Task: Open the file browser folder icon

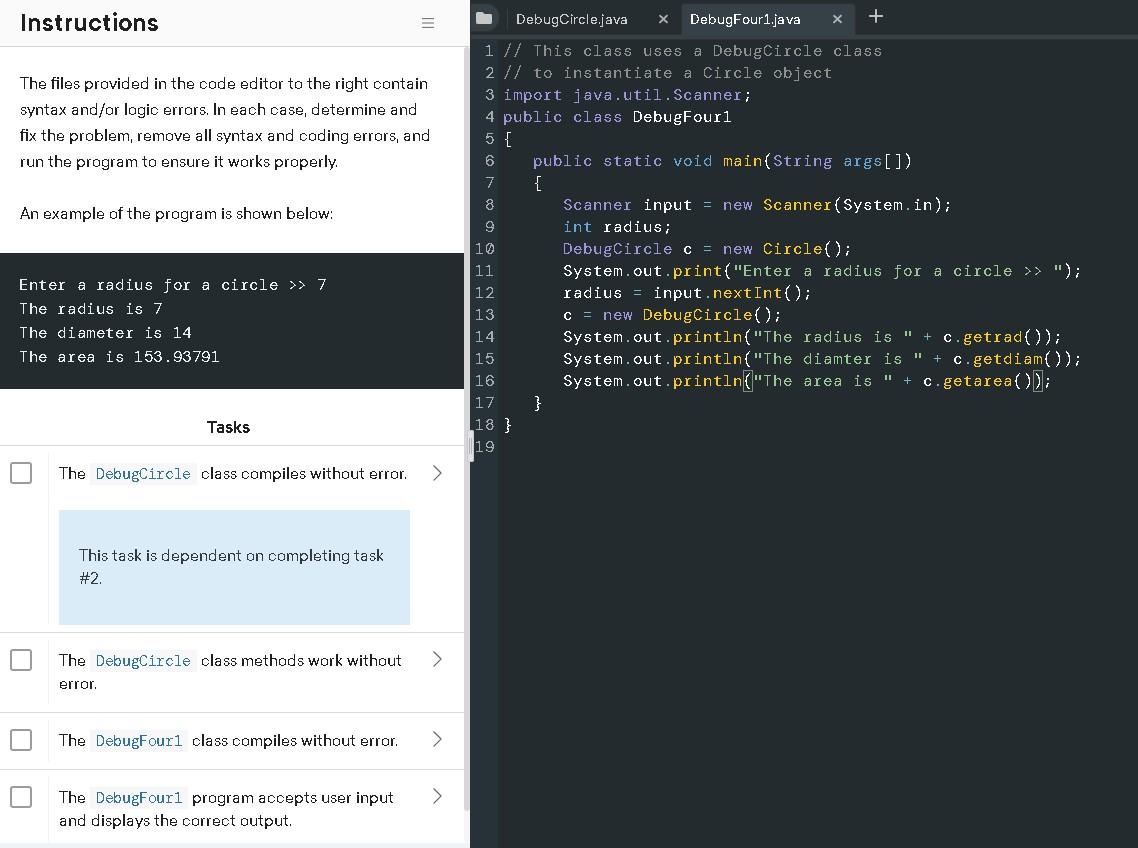Action: [x=484, y=17]
